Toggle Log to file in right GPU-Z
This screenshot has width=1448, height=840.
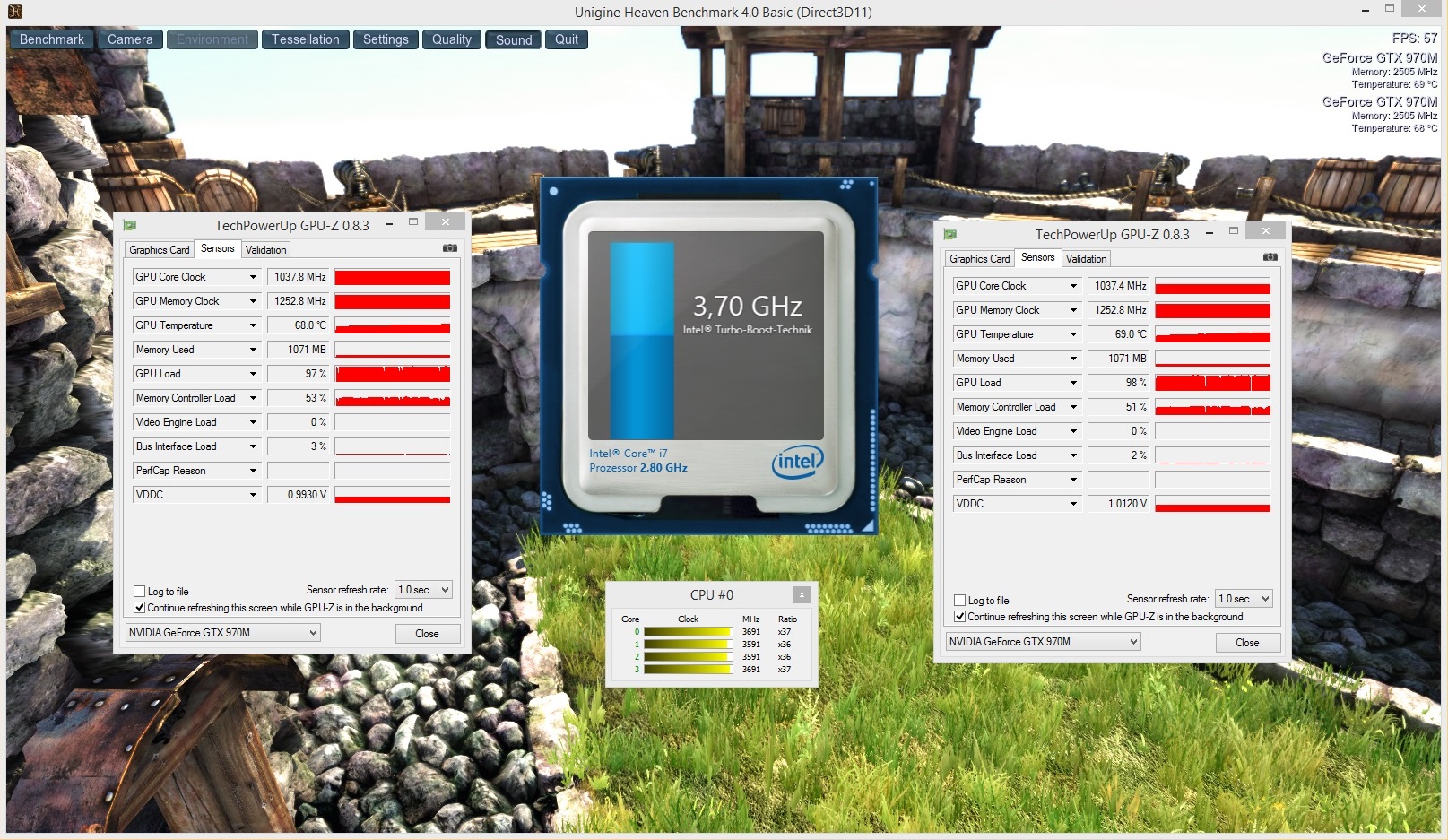tap(959, 601)
